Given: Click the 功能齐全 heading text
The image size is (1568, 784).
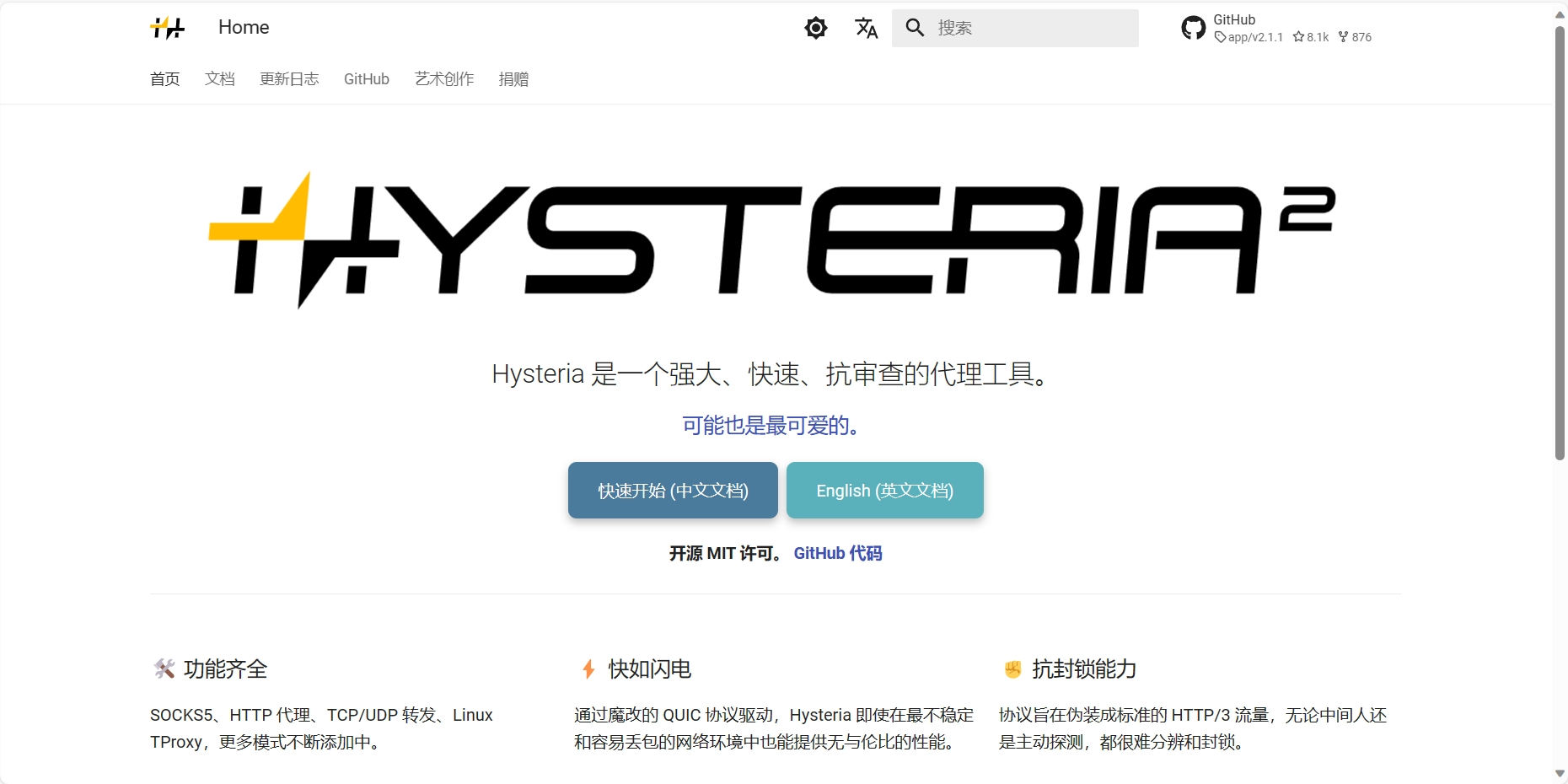Looking at the screenshot, I should click(226, 669).
